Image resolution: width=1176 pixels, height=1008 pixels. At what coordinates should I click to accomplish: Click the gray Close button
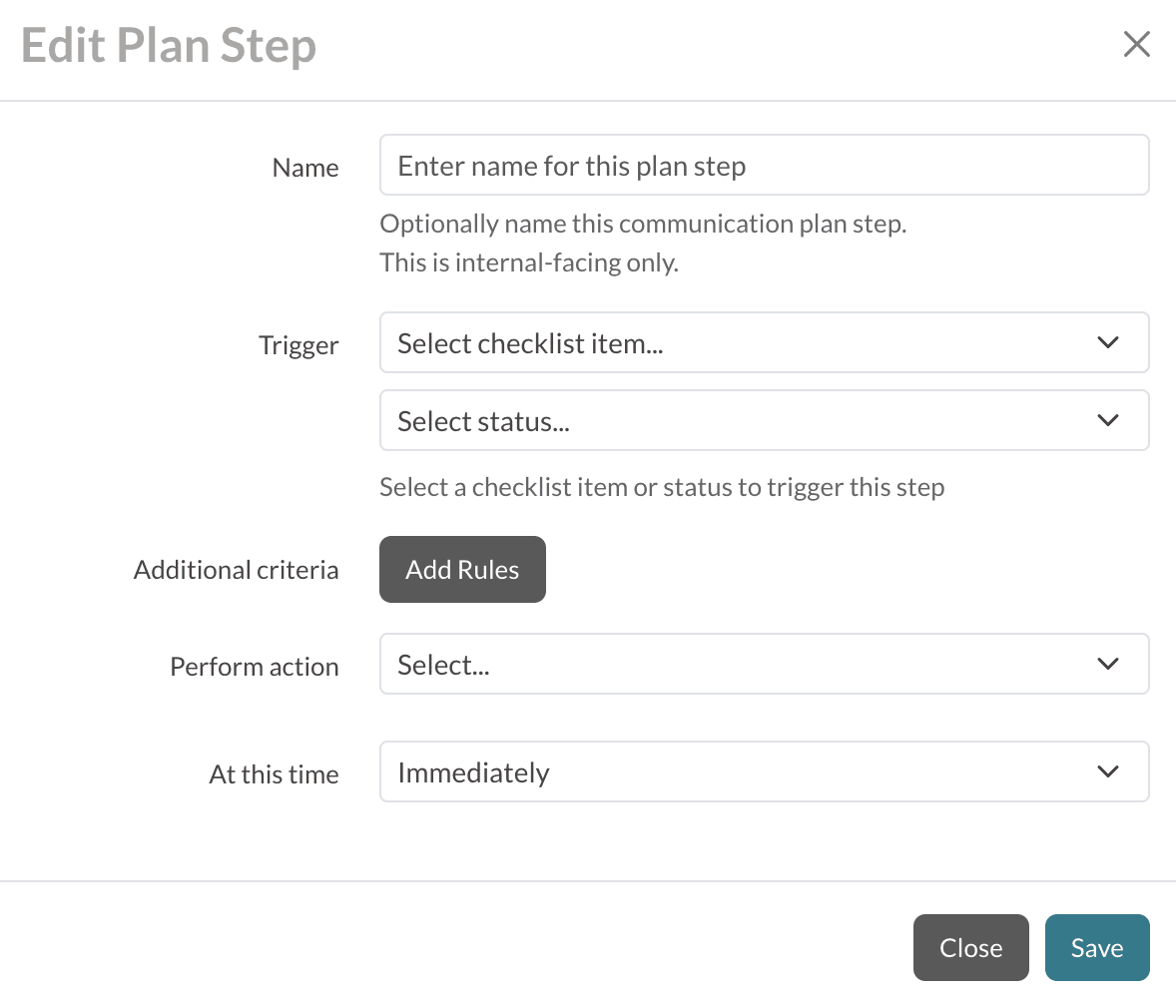(970, 948)
